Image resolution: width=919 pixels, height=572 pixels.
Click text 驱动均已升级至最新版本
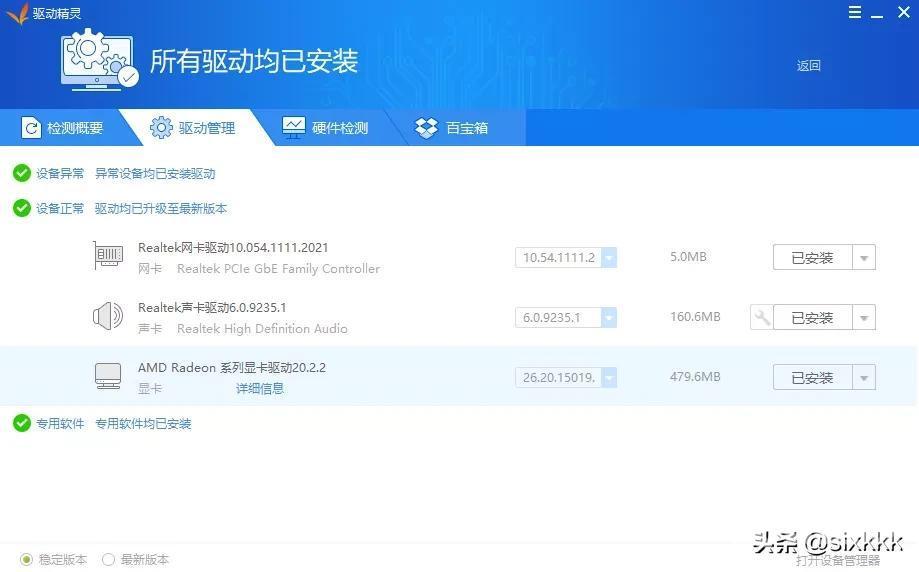pos(161,208)
